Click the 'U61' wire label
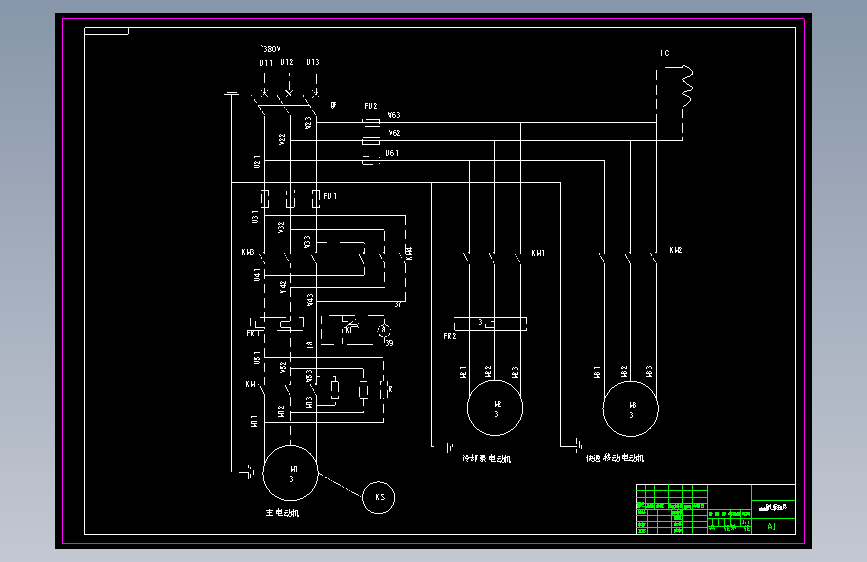Screen dimensions: 867x562 (392, 153)
